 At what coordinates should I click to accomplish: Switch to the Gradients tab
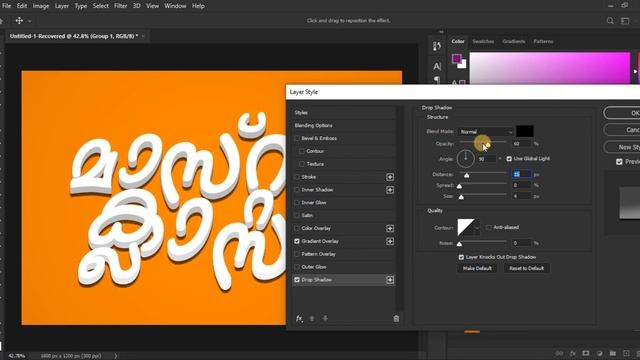pyautogui.click(x=513, y=42)
